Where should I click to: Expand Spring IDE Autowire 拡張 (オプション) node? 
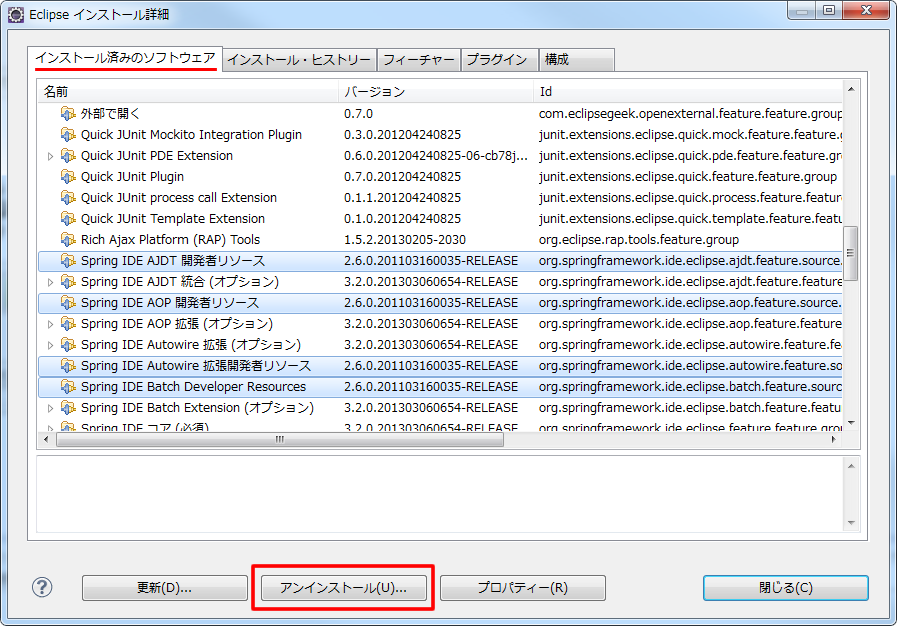[x=50, y=345]
